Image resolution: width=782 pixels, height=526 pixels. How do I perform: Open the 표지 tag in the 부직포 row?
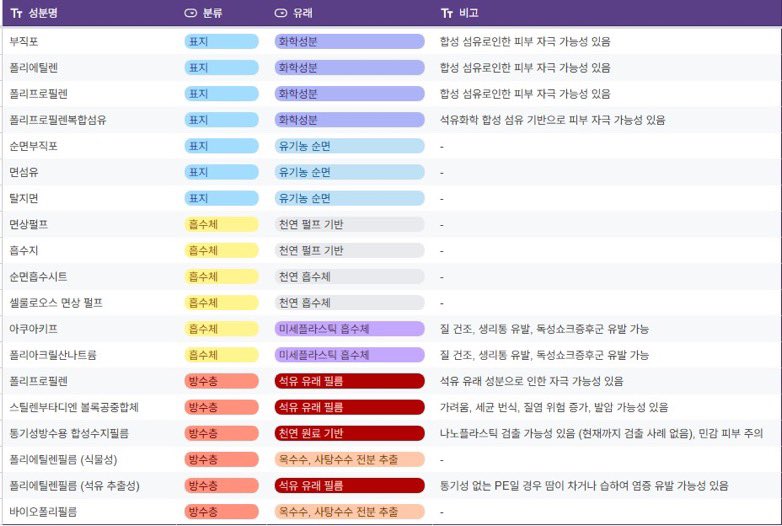pyautogui.click(x=199, y=42)
